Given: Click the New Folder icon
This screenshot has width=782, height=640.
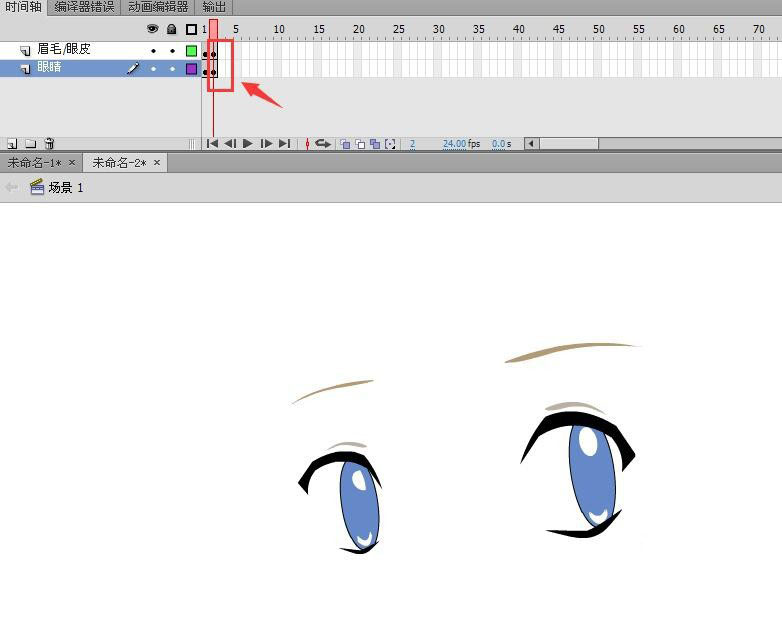Looking at the screenshot, I should point(30,144).
